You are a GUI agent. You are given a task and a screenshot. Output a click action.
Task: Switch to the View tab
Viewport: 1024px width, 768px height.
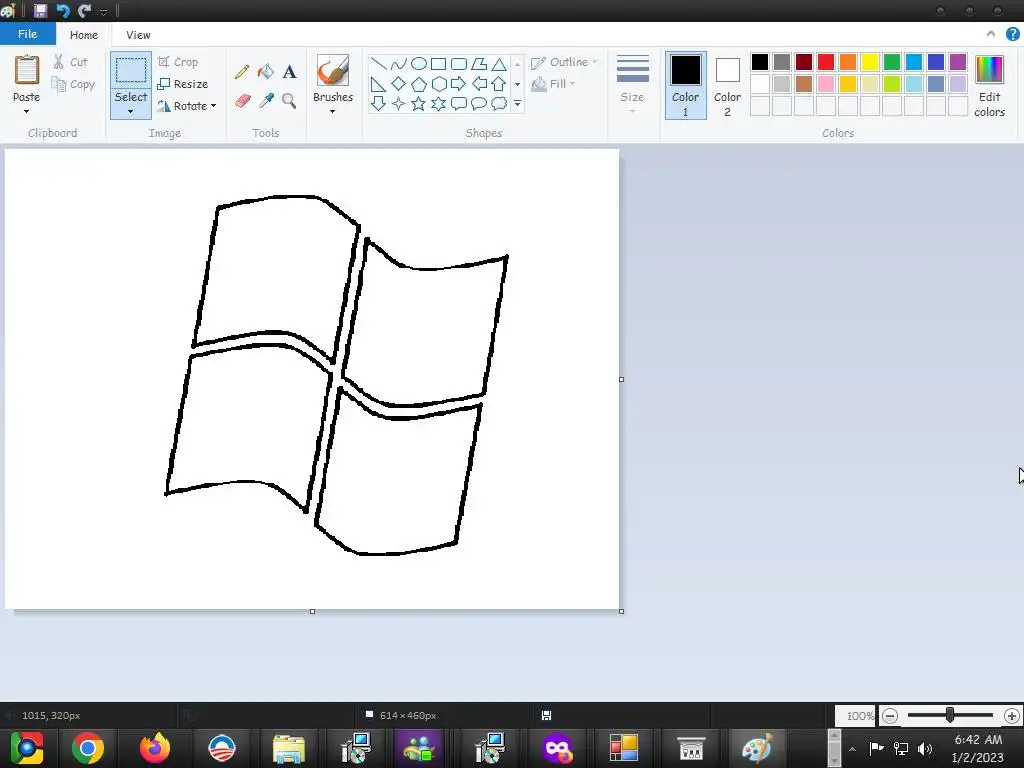pos(138,35)
